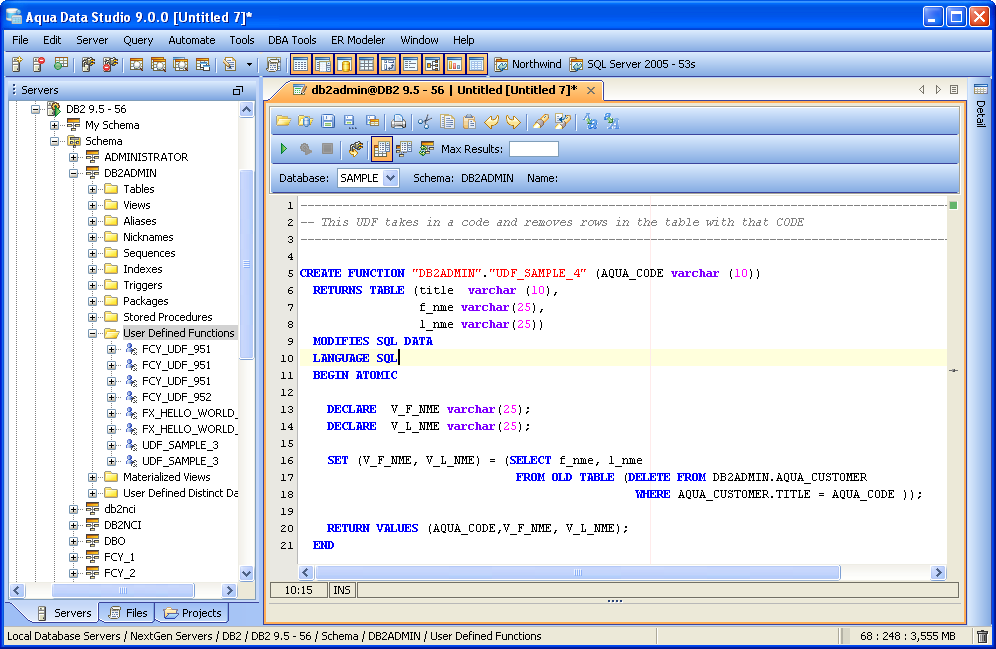Click the Save file disk icon
The width and height of the screenshot is (996, 649).
point(327,122)
